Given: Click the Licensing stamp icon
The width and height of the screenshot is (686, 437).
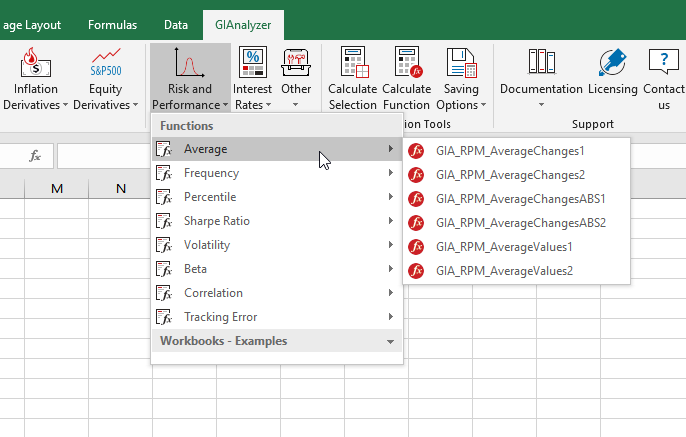Looking at the screenshot, I should click(x=613, y=62).
